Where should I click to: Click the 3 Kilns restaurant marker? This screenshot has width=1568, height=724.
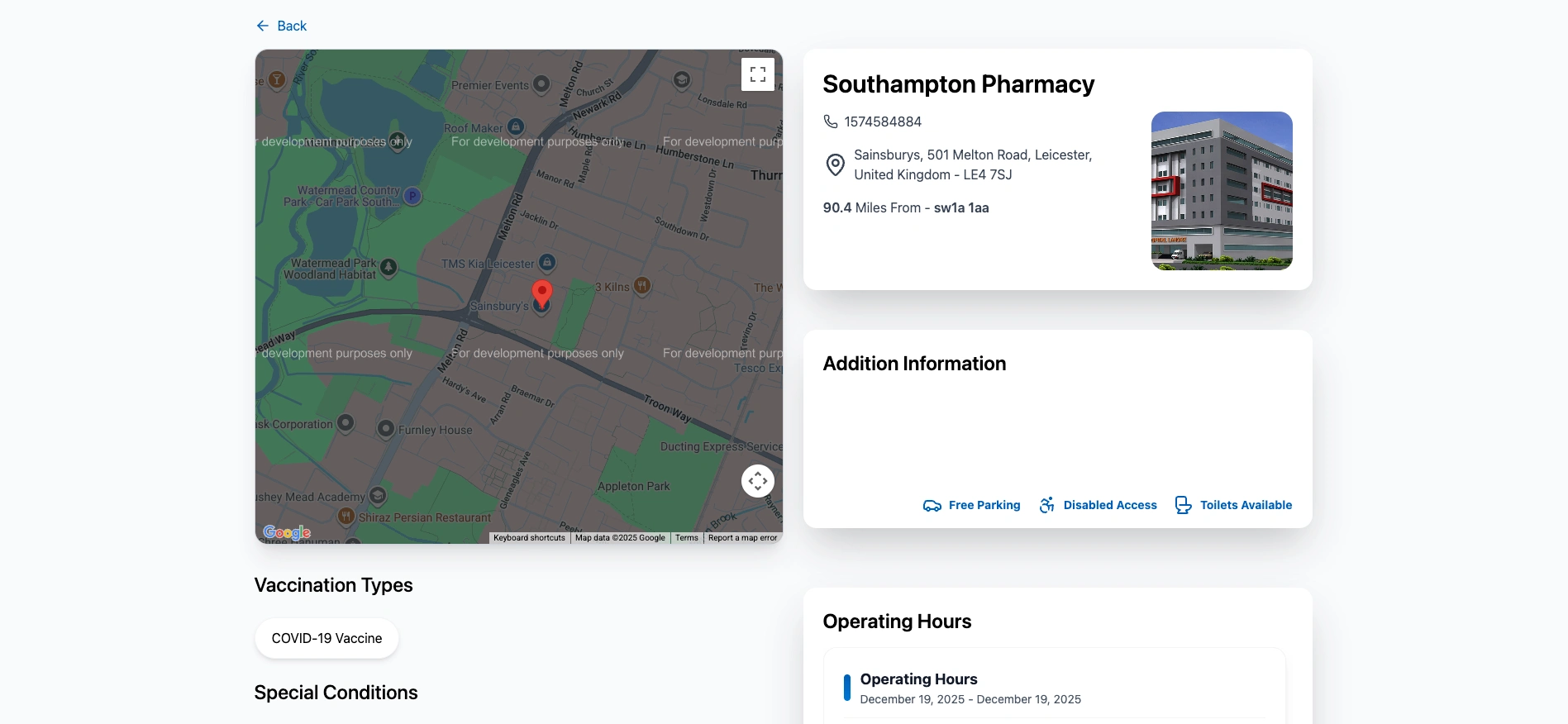(642, 286)
